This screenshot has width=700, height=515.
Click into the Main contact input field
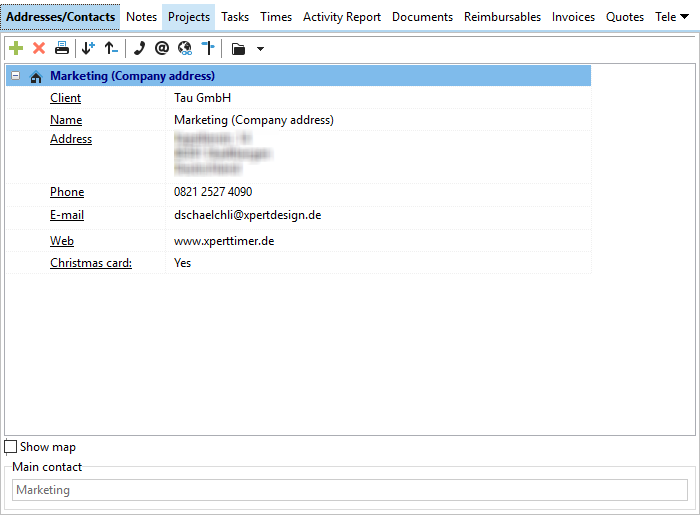pos(350,490)
